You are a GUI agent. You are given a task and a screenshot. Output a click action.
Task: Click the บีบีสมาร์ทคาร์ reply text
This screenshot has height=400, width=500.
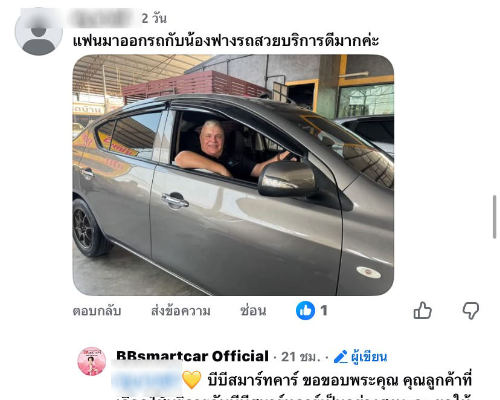point(252,380)
